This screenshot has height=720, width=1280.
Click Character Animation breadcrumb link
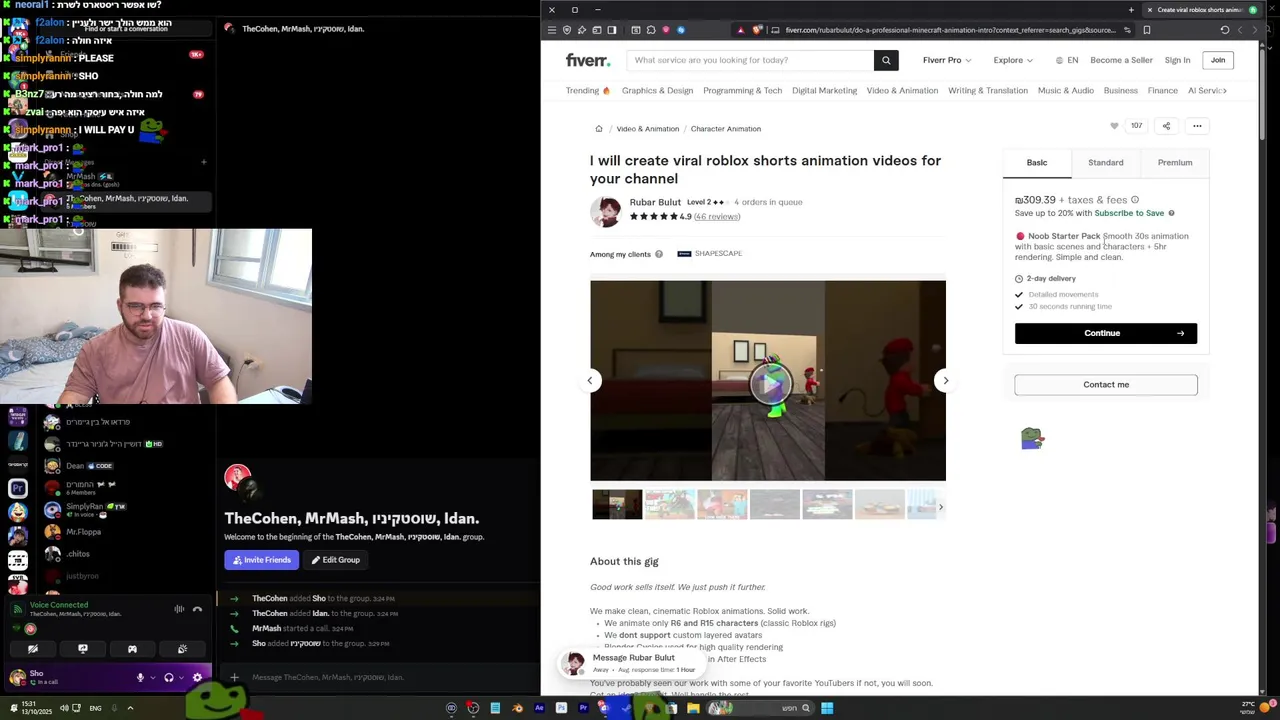pyautogui.click(x=726, y=129)
